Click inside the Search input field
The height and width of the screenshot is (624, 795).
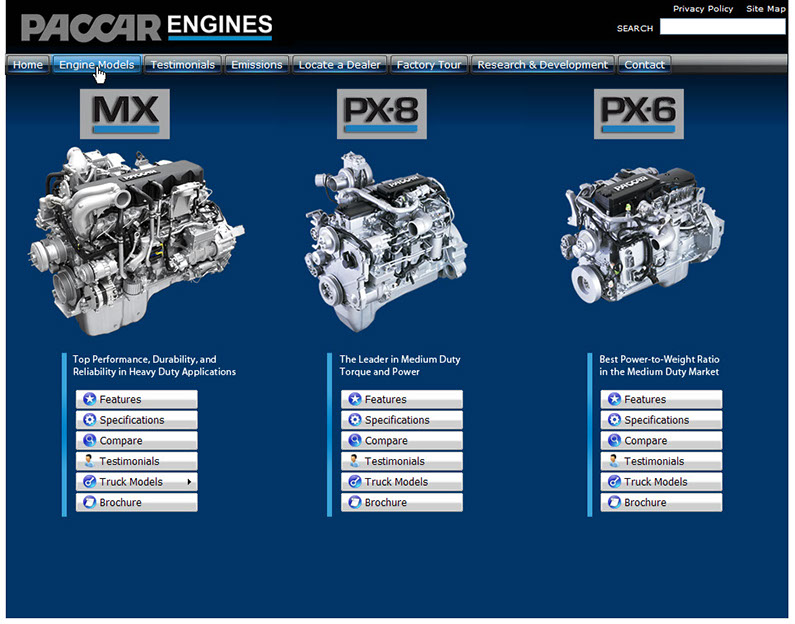point(722,28)
